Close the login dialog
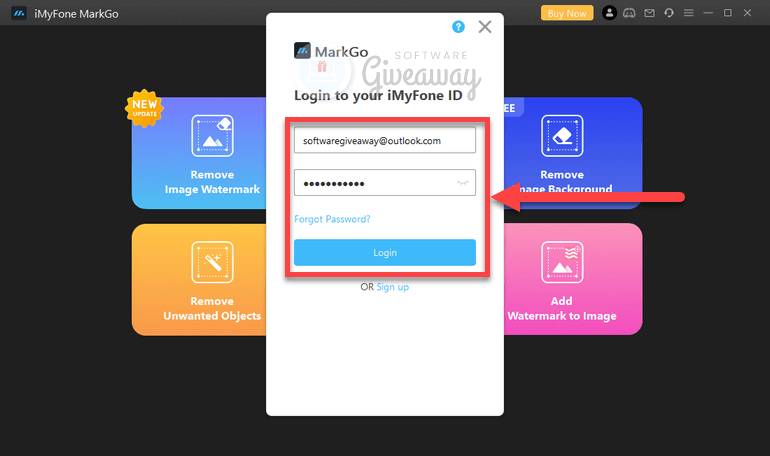The height and width of the screenshot is (456, 770). point(485,27)
